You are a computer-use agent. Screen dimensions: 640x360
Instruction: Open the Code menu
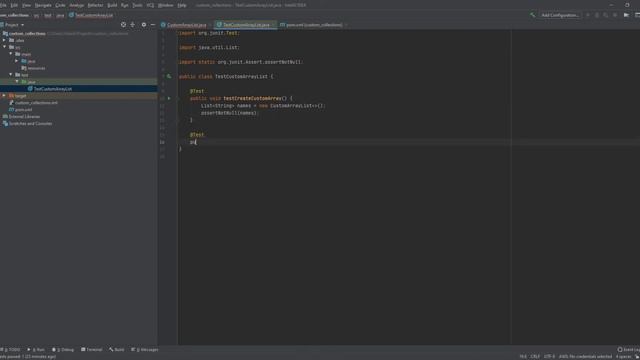click(x=60, y=5)
